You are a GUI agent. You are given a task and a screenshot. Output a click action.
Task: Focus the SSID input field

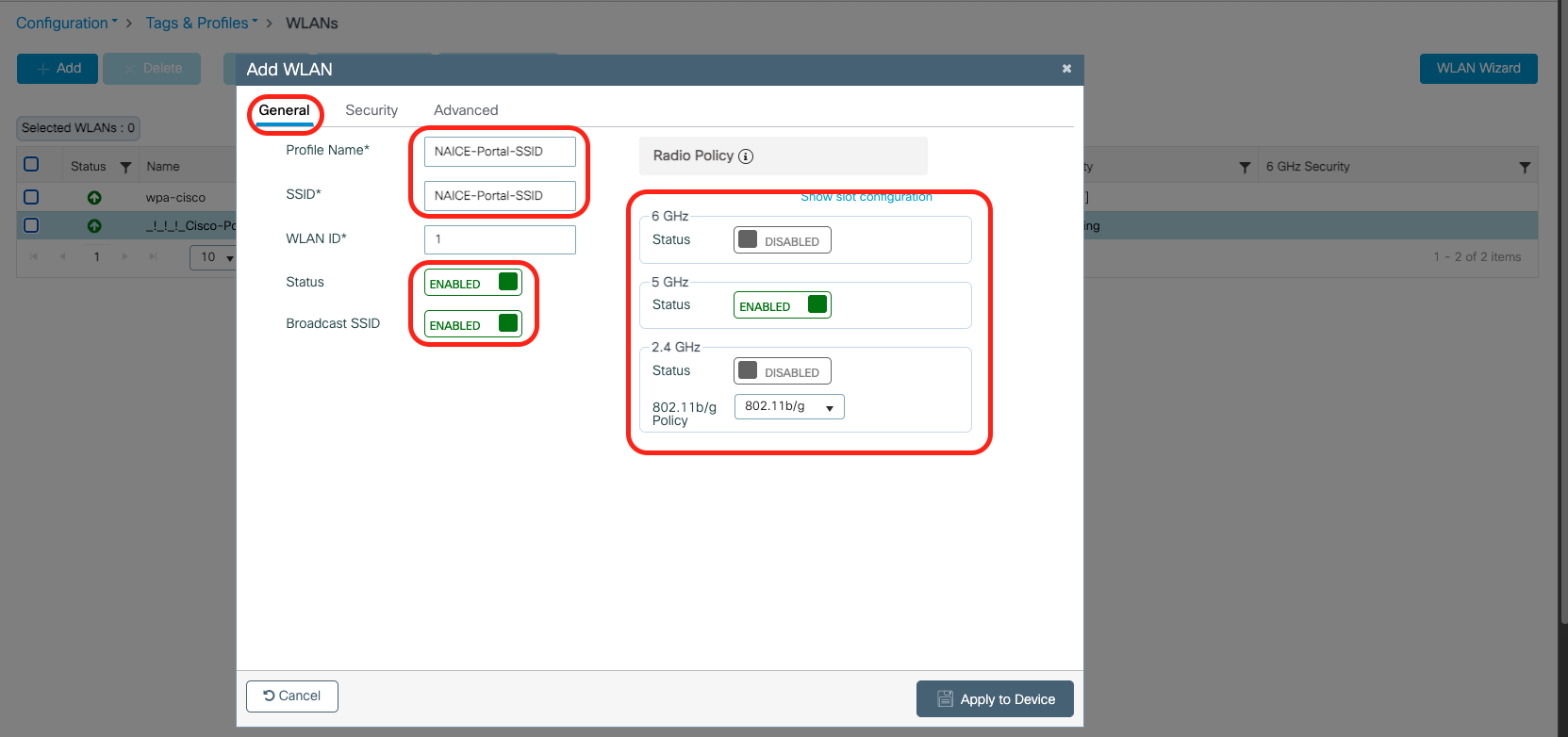(500, 196)
